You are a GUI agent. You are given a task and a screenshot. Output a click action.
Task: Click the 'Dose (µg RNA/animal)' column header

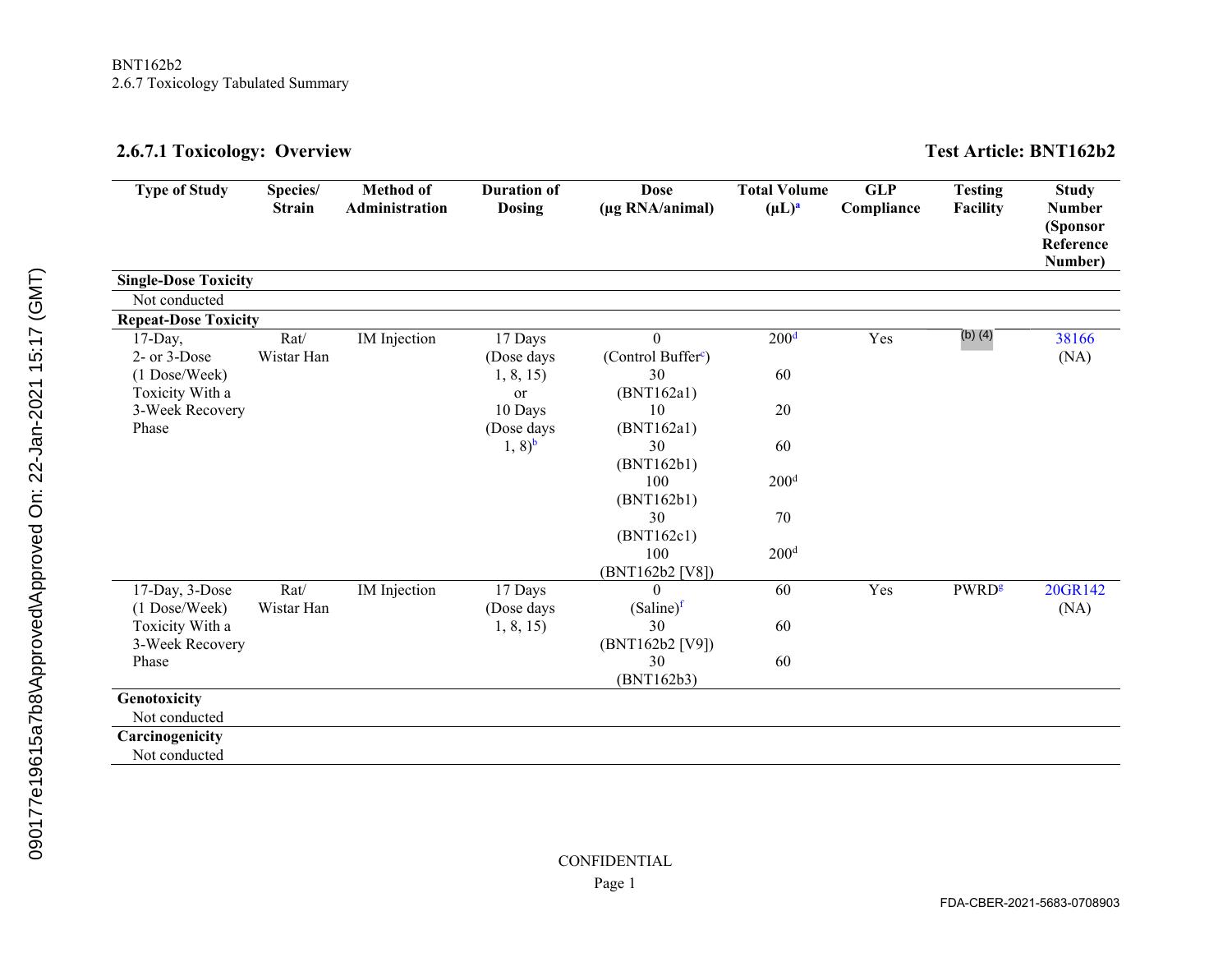(x=656, y=199)
